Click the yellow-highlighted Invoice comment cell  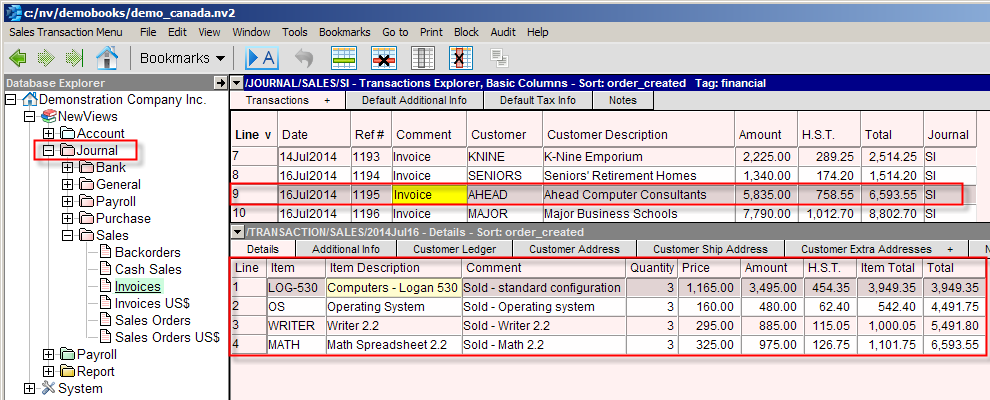point(427,194)
